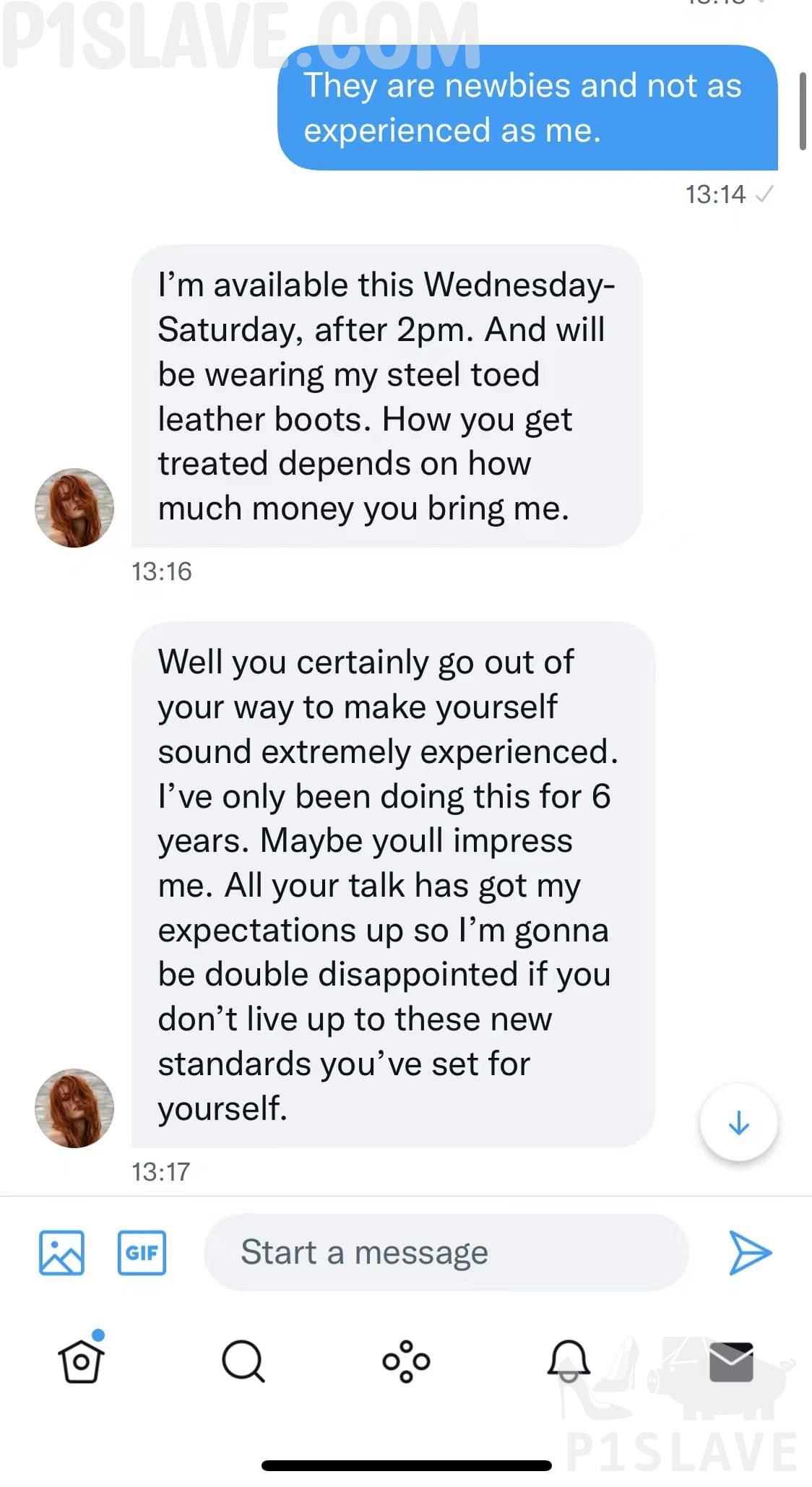Tap the home indicator bar
The image size is (812, 1487).
pyautogui.click(x=406, y=1465)
